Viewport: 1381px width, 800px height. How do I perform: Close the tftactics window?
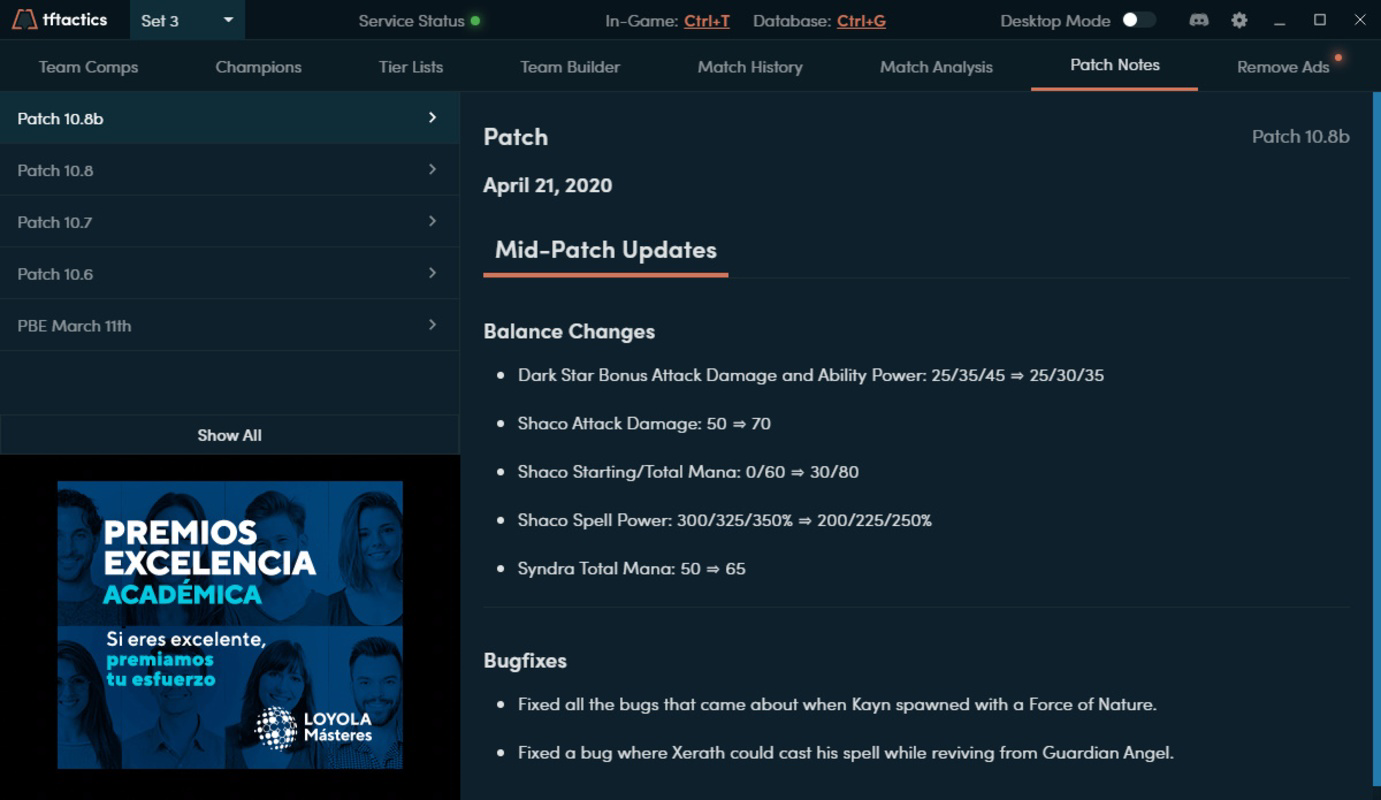tap(1360, 20)
